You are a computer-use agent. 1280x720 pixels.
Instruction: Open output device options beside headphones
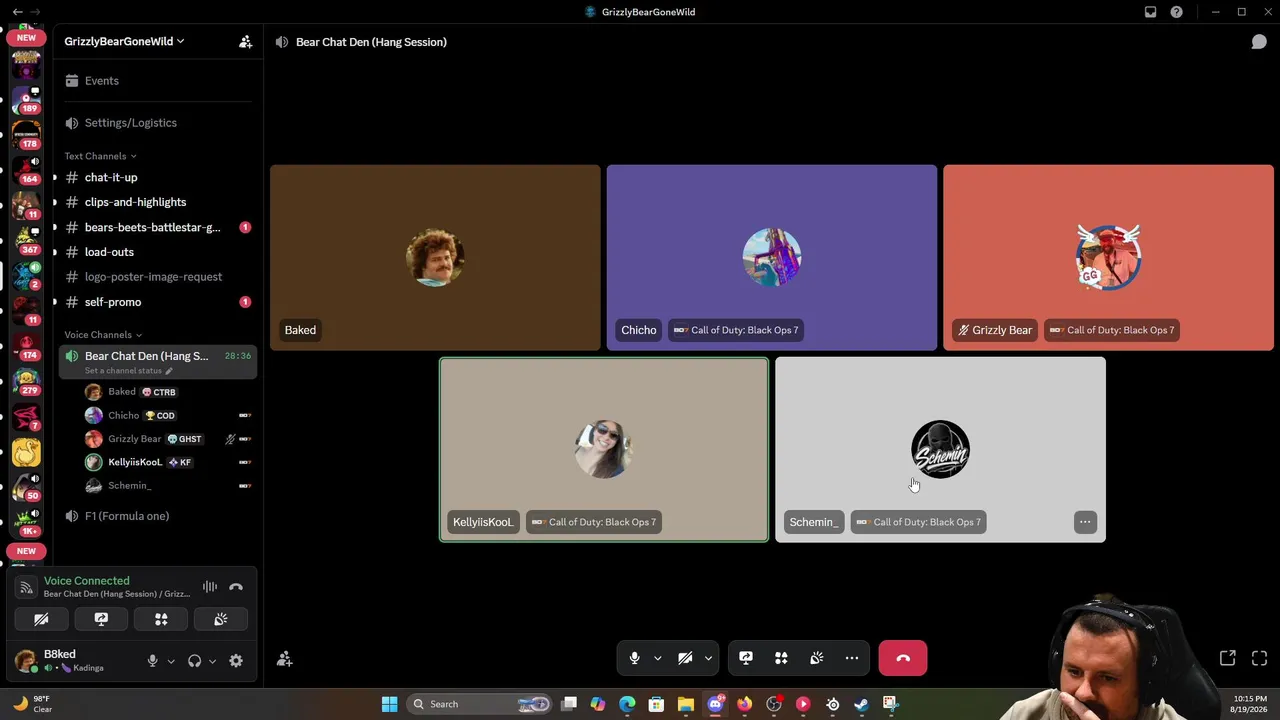pos(212,661)
